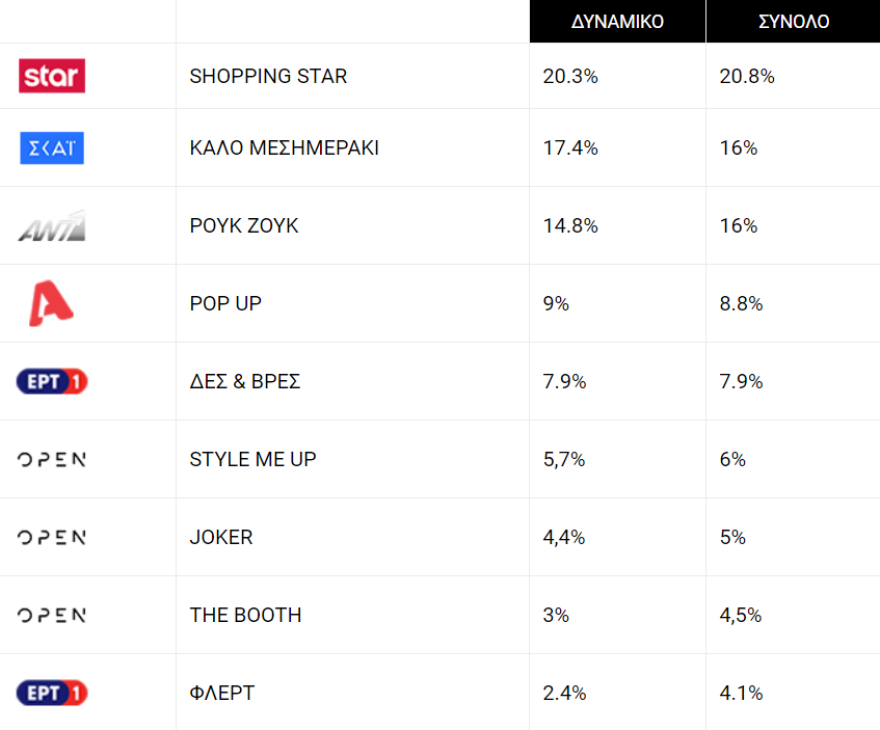Click the ERT1 logo beside ΔΕΣ & ΒΡΕΣ
Image resolution: width=880 pixels, height=730 pixels.
point(52,382)
